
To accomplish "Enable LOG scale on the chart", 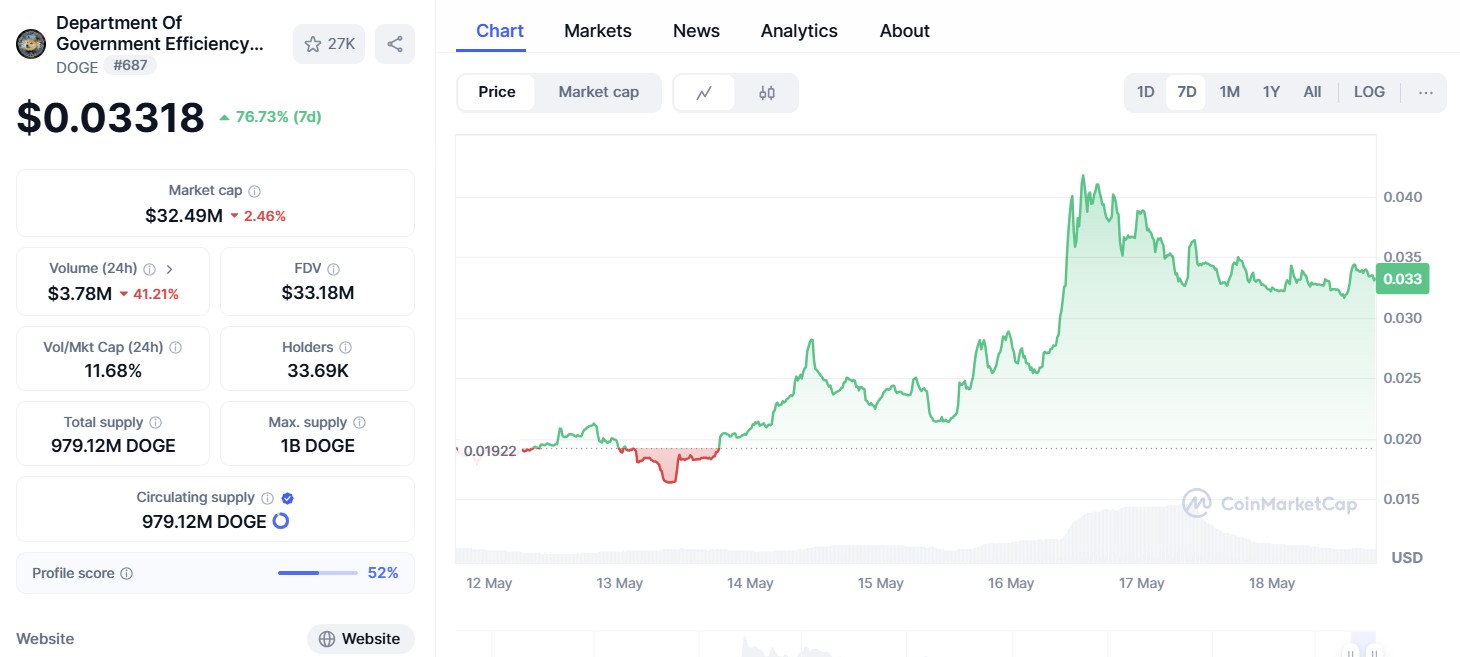I will click(x=1369, y=92).
